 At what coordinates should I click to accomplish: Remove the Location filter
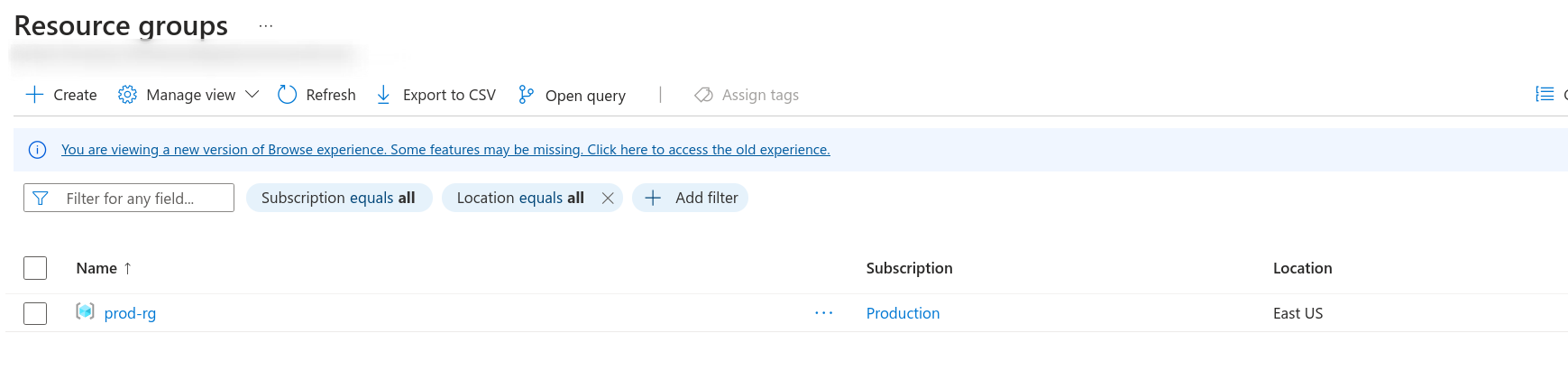(x=608, y=198)
